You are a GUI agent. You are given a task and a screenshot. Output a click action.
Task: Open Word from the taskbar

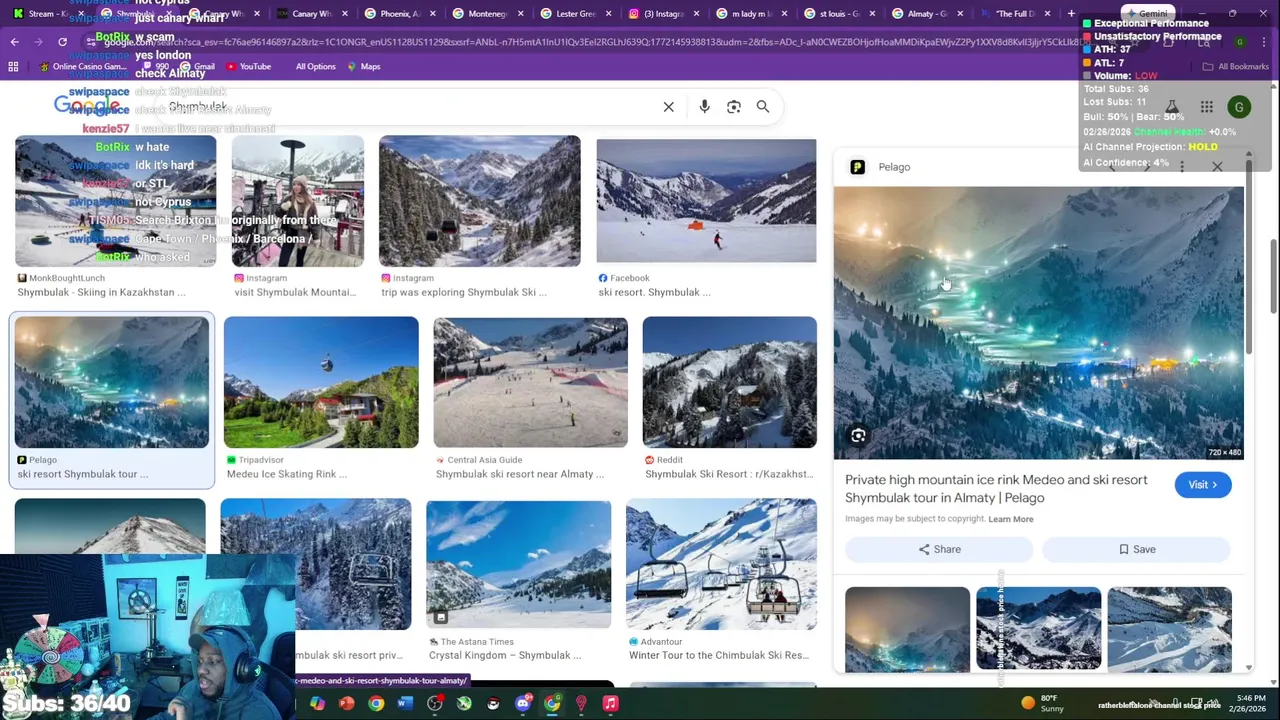pos(405,704)
